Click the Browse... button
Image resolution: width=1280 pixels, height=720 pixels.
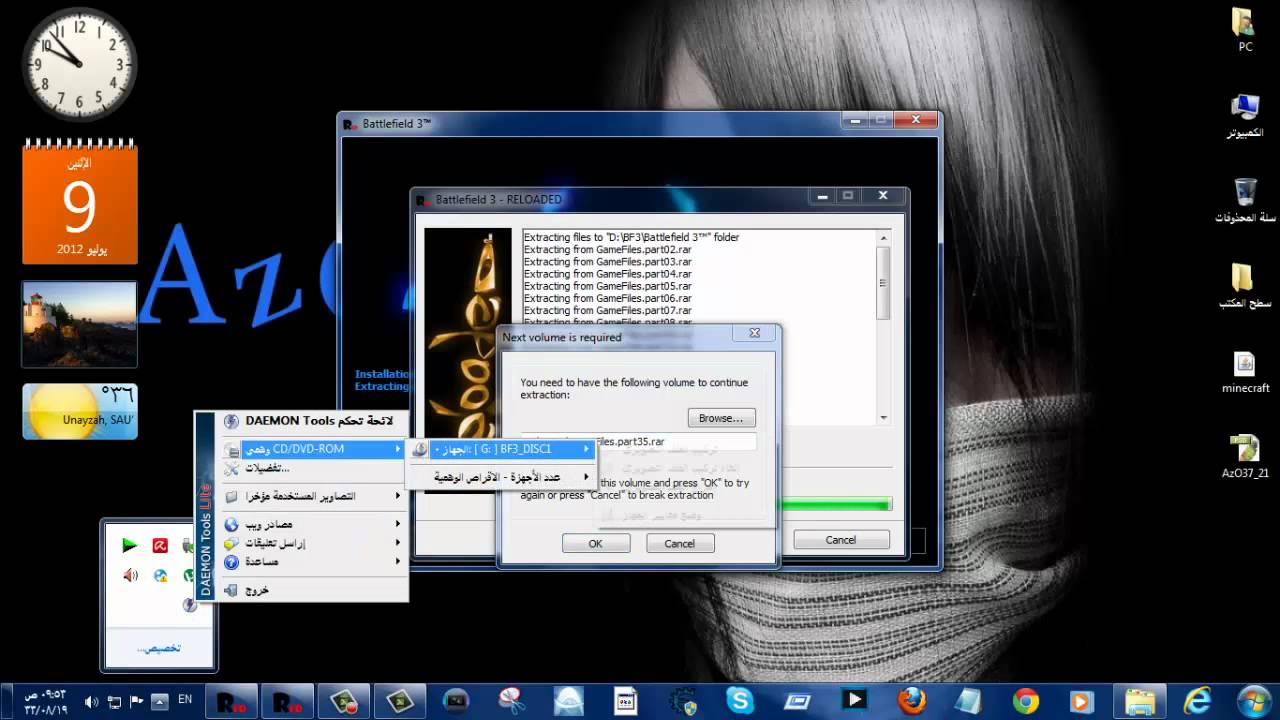click(721, 418)
